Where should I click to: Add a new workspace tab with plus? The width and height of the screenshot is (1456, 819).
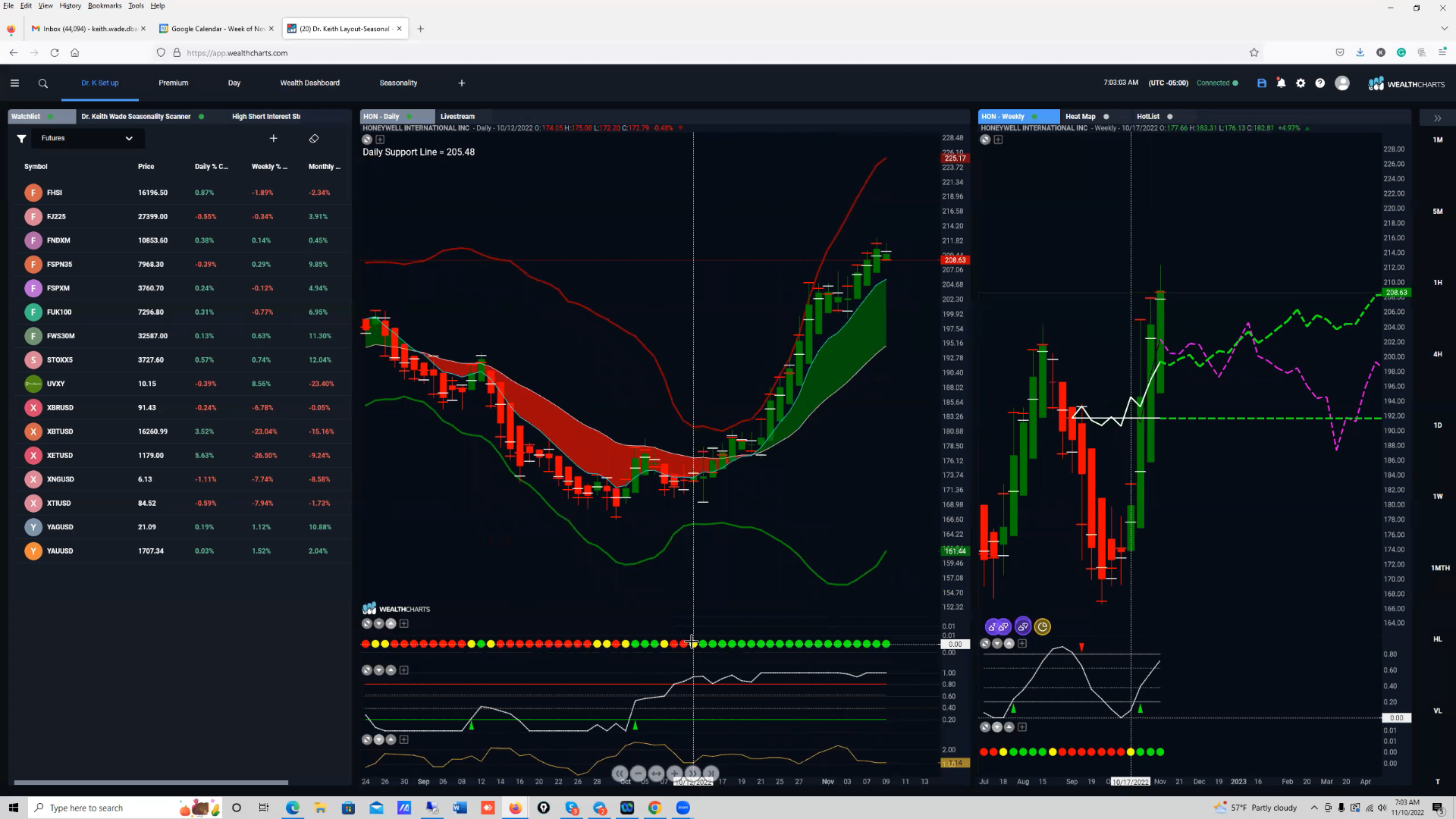462,83
